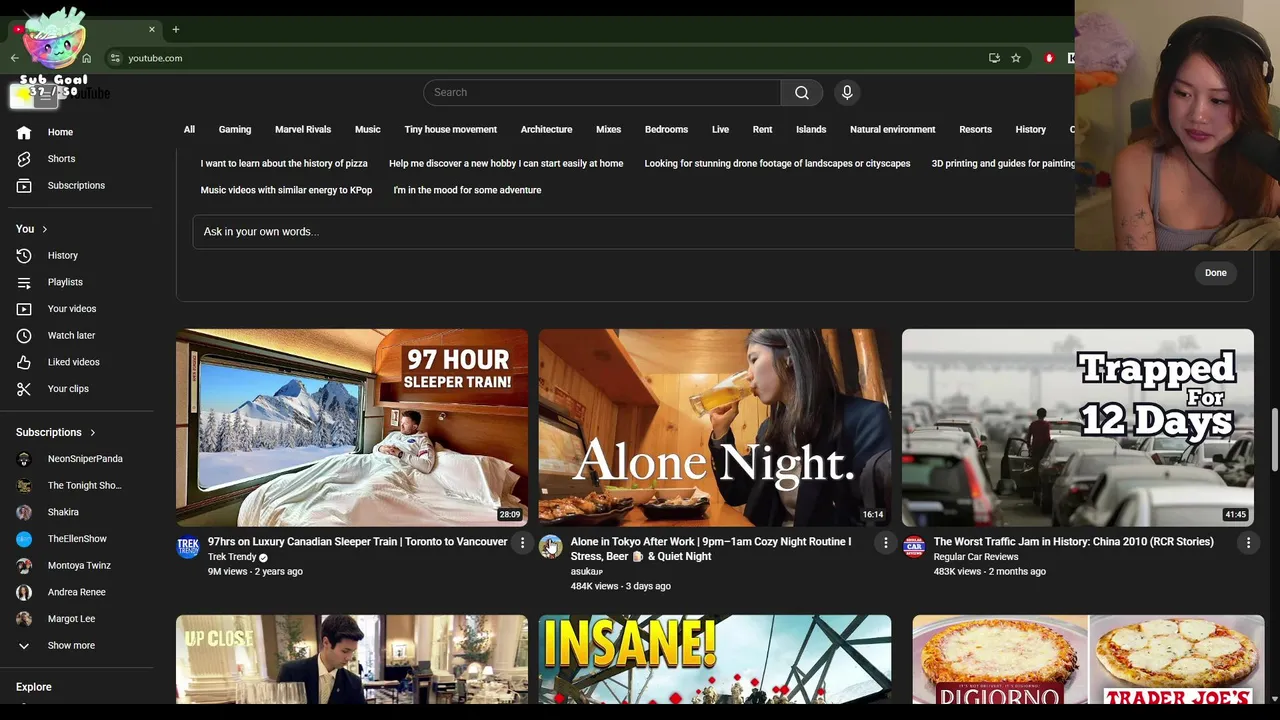Select the Music filter chip
This screenshot has height=720, width=1280.
pyautogui.click(x=368, y=129)
